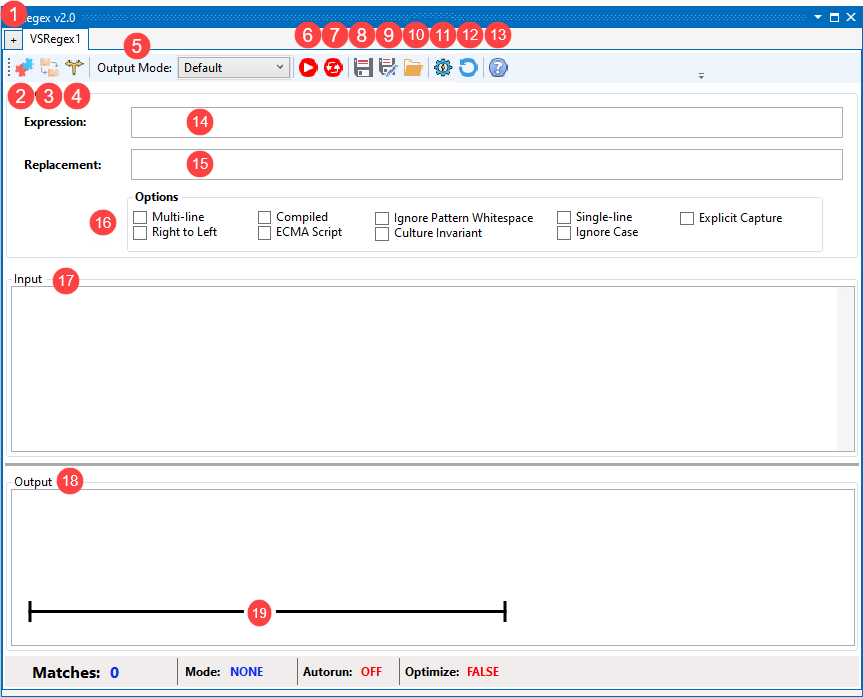Select the Split mode icon
This screenshot has height=697, width=863.
(x=74, y=68)
